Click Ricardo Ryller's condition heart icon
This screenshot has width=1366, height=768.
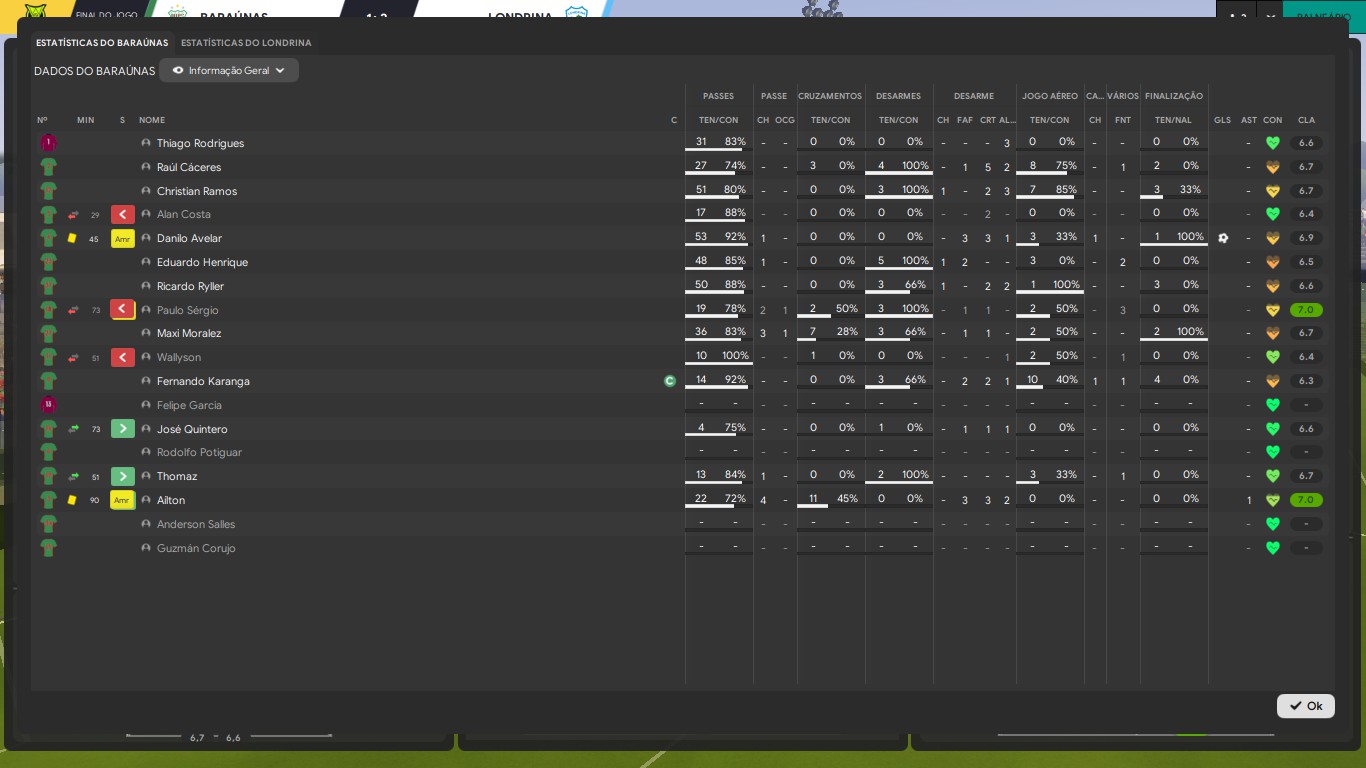pos(1272,286)
